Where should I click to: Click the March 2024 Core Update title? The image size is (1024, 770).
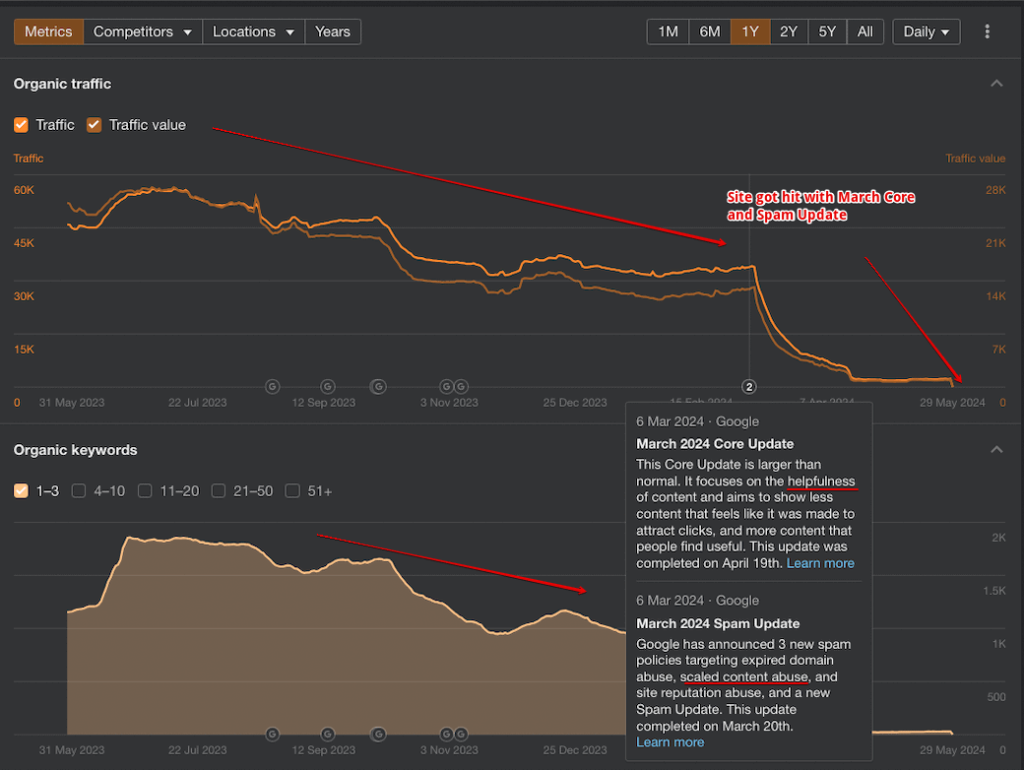click(x=715, y=443)
